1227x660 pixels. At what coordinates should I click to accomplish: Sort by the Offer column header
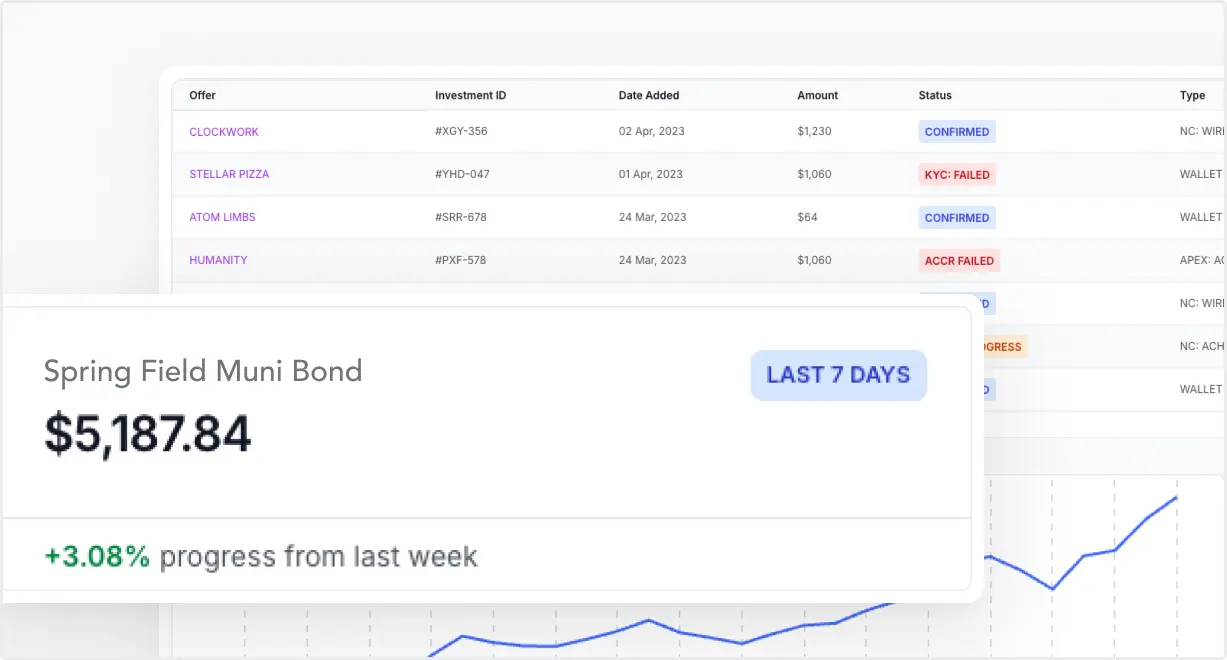pos(202,96)
